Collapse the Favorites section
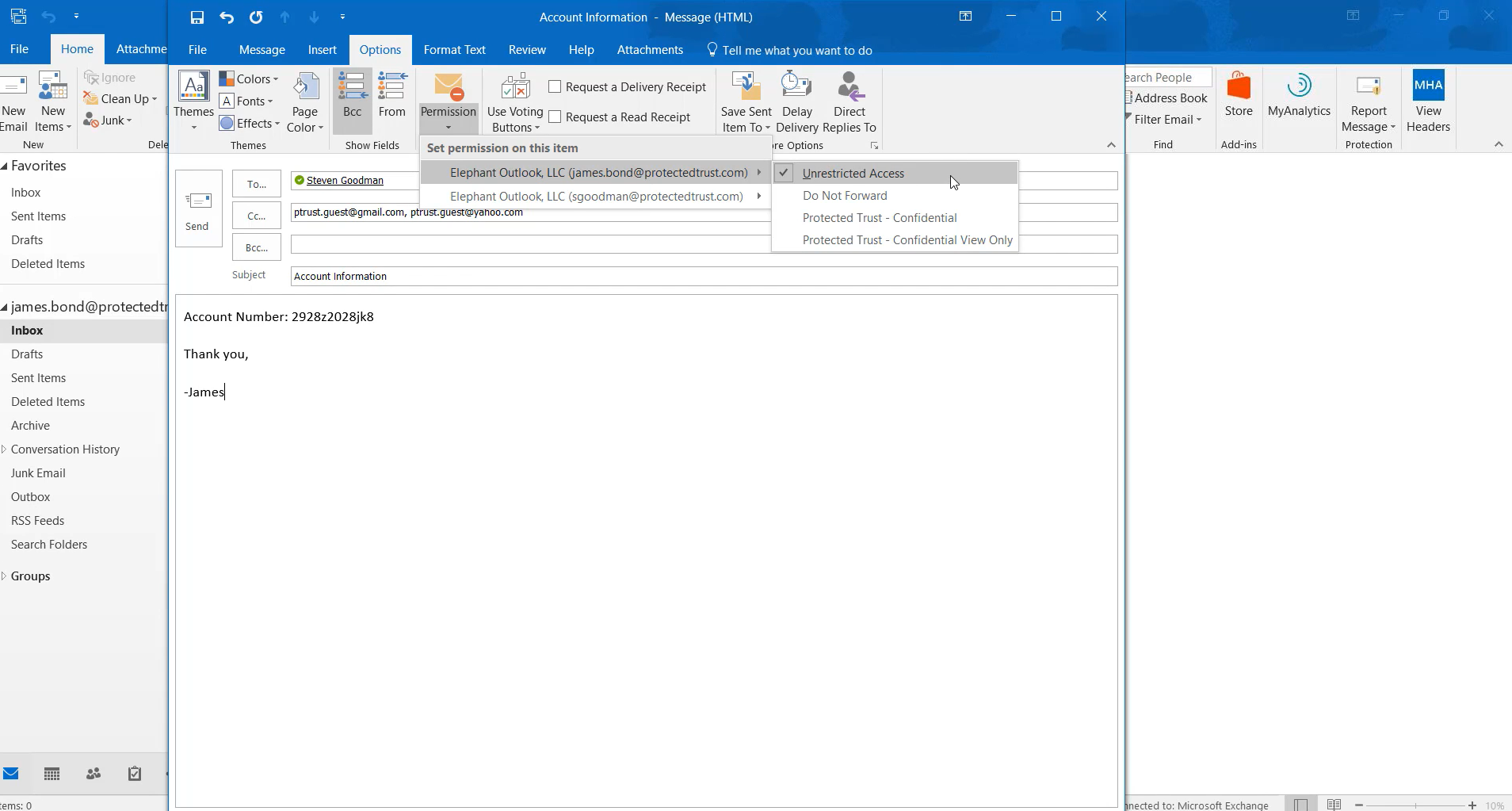 4,166
